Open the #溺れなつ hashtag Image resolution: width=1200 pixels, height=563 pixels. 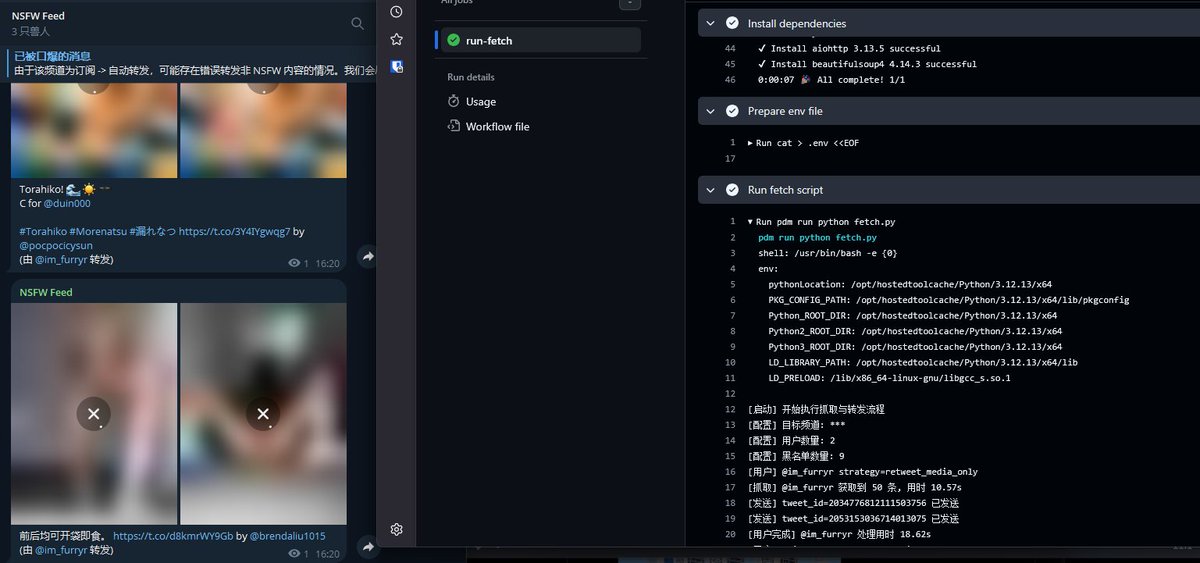coord(152,231)
